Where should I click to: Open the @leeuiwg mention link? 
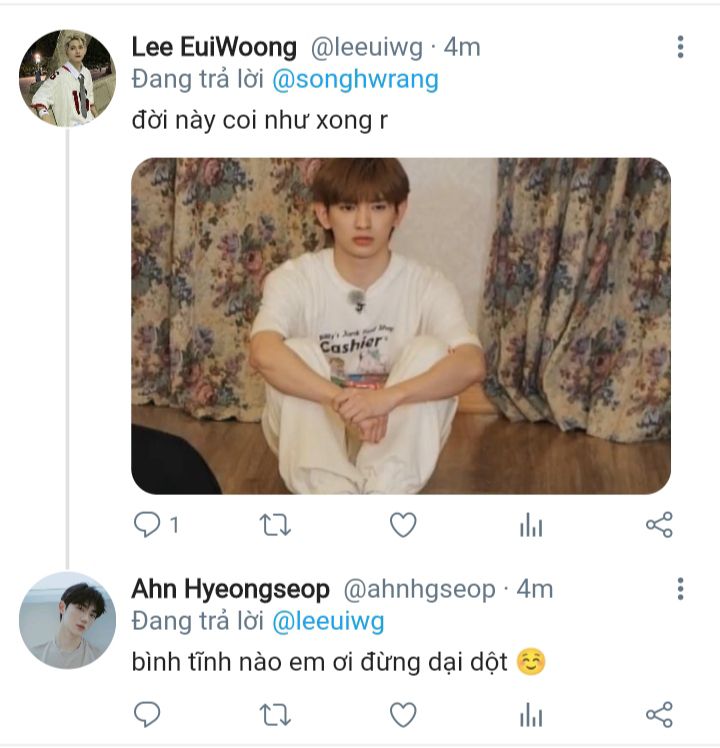pos(328,622)
